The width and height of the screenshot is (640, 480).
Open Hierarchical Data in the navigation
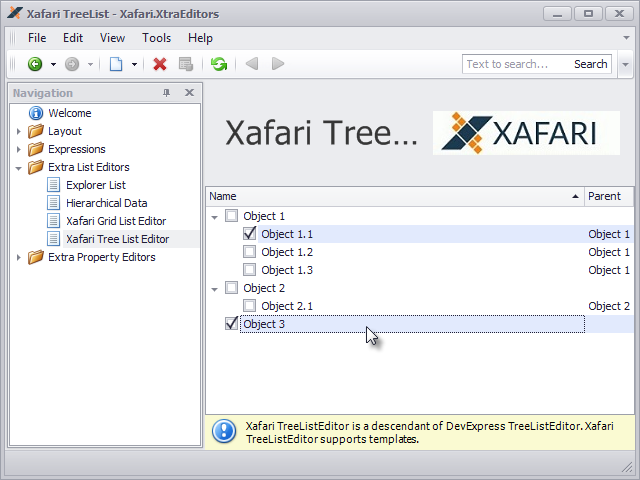pos(107,203)
